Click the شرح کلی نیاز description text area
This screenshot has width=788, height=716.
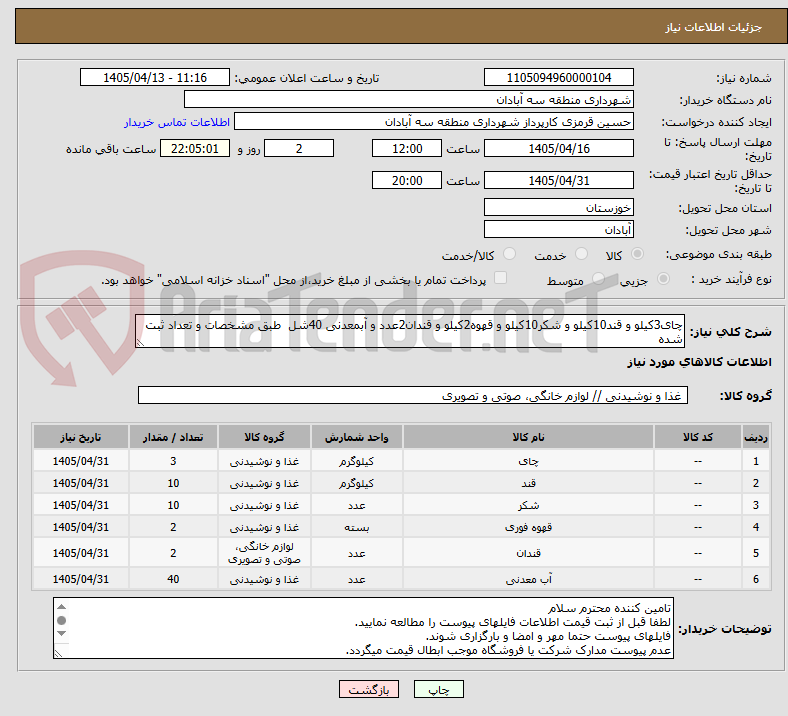point(410,332)
